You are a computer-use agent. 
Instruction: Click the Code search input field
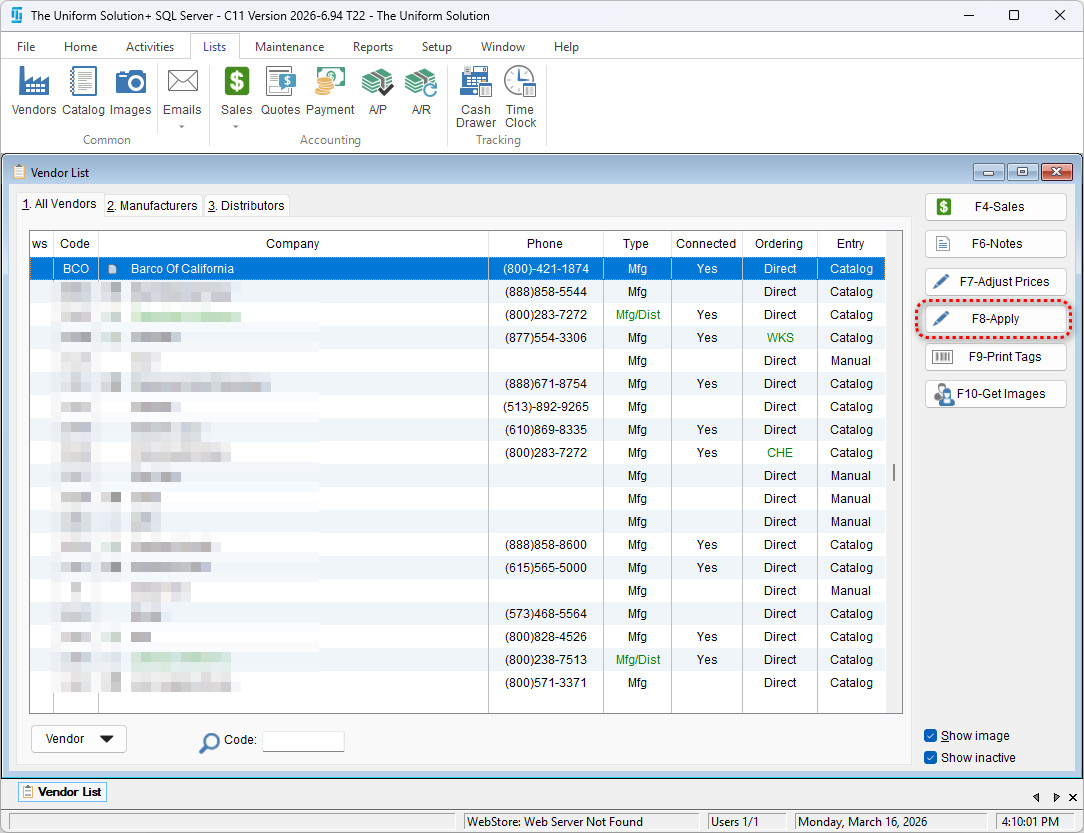pyautogui.click(x=303, y=741)
